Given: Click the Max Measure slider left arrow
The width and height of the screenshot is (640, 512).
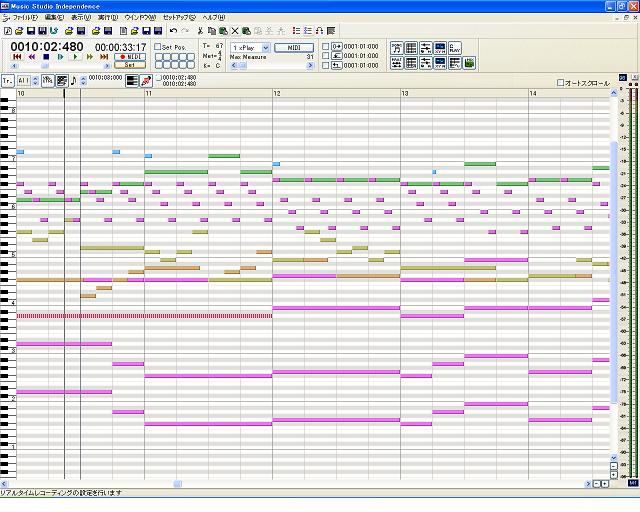Looking at the screenshot, I should (234, 65).
